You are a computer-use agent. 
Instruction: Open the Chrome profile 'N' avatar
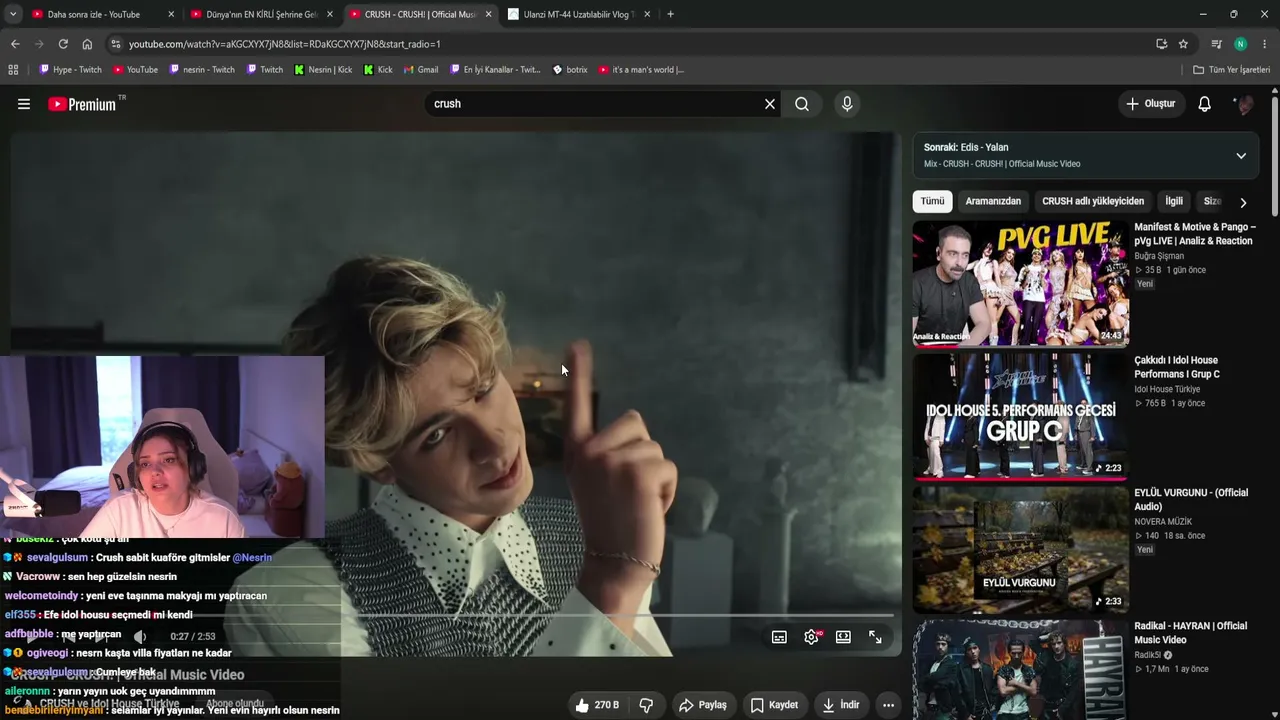(x=1240, y=44)
